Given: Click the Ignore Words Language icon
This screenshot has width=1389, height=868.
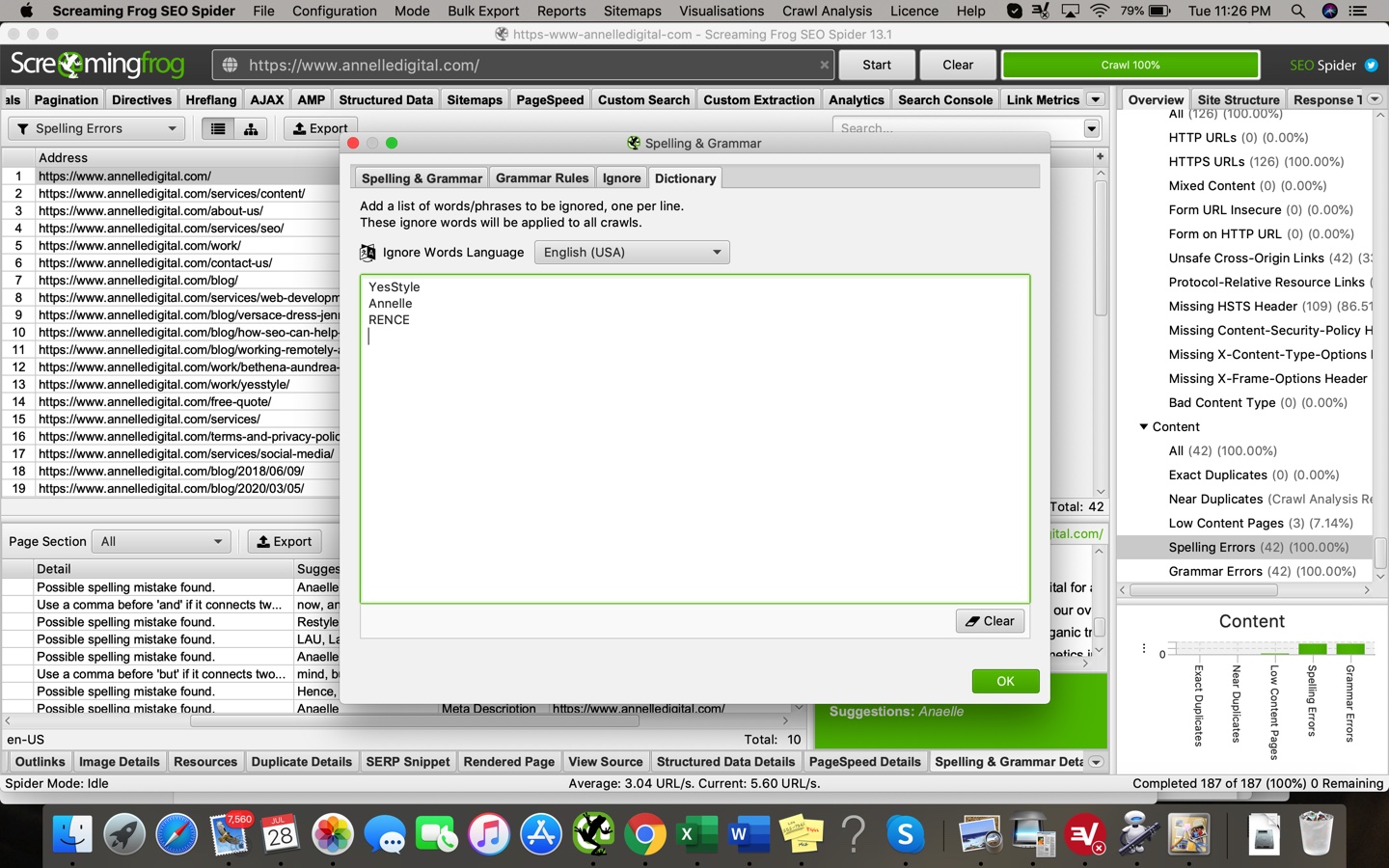Looking at the screenshot, I should click(368, 253).
